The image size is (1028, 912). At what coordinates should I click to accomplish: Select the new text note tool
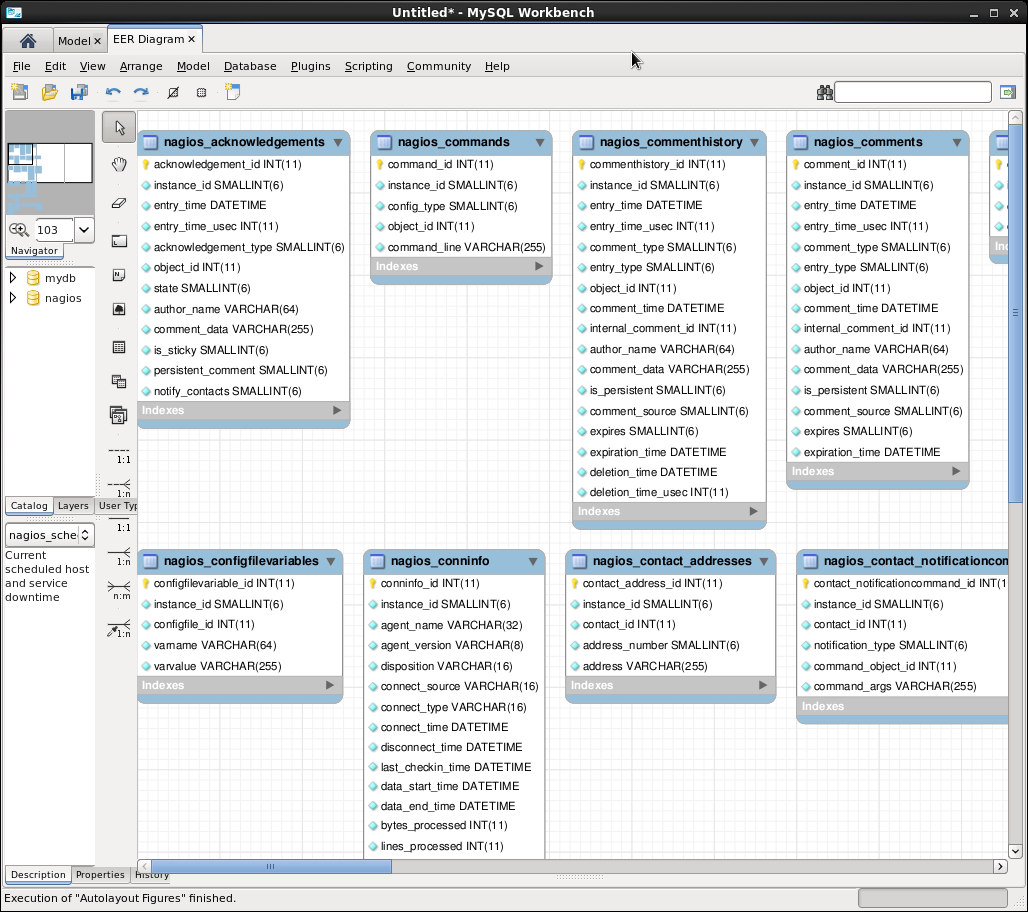pos(119,274)
